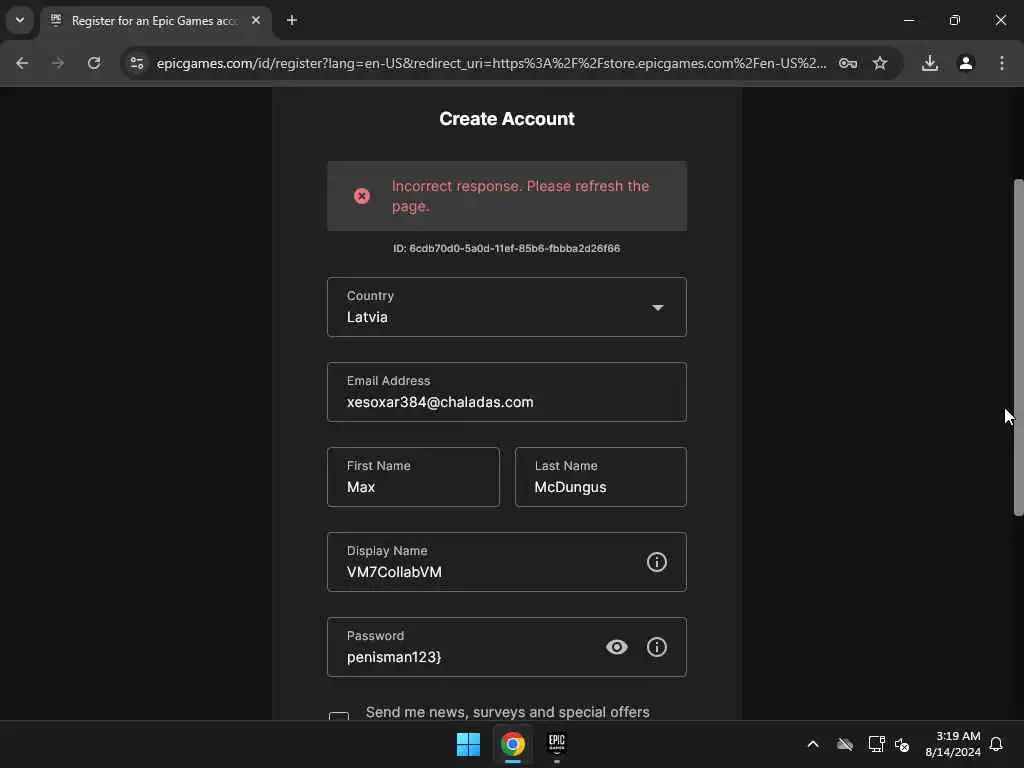The height and width of the screenshot is (768, 1024).
Task: Open the Country dropdown showing Latvia
Action: pos(507,307)
